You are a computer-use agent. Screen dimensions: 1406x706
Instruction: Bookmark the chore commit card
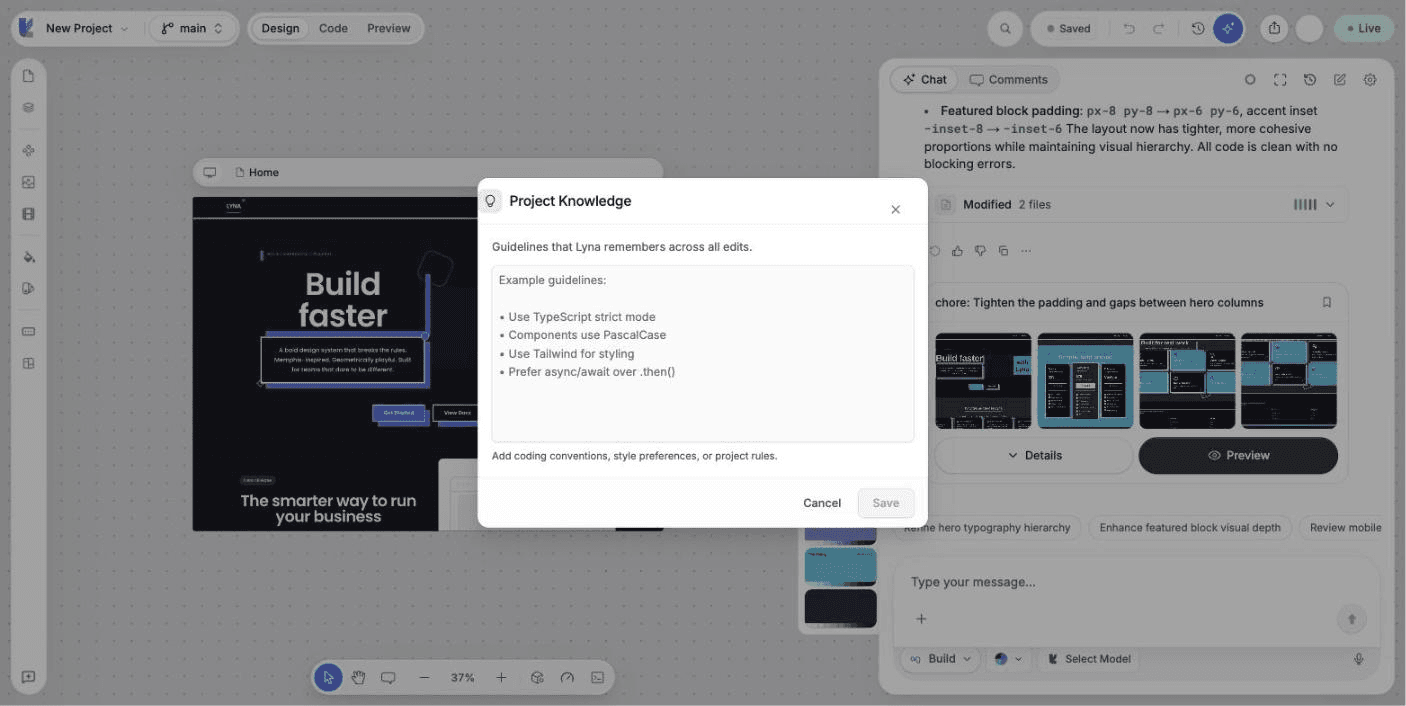tap(1327, 302)
